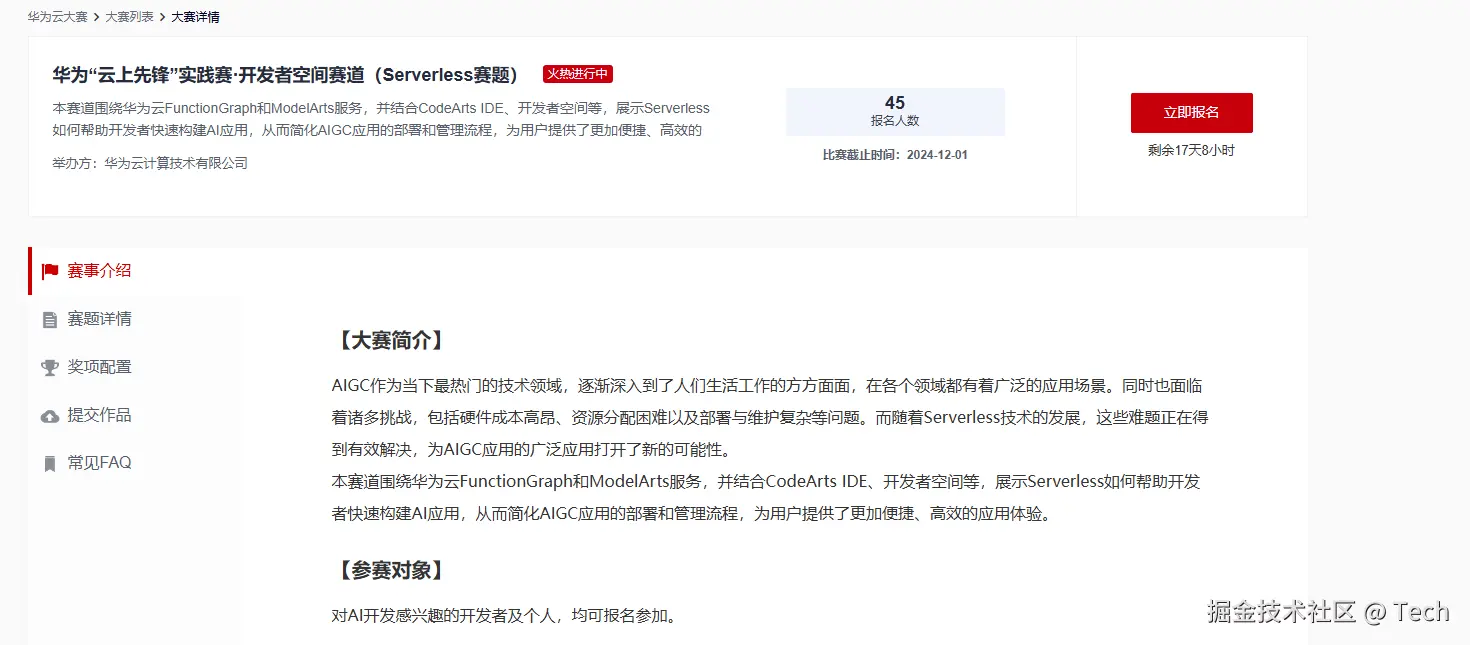Click the trophy icon beside 奖项配置
This screenshot has height=645, width=1470.
tap(50, 368)
